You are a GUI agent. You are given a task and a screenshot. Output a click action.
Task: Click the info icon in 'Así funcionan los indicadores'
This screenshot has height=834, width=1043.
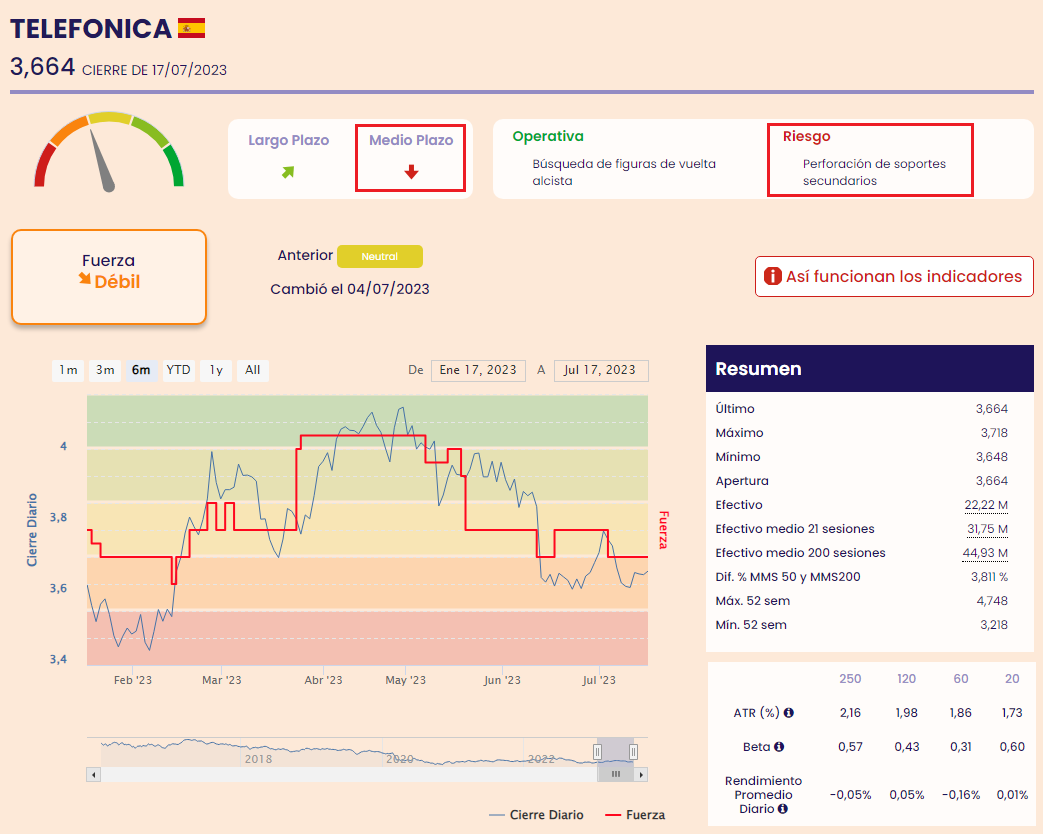(772, 276)
